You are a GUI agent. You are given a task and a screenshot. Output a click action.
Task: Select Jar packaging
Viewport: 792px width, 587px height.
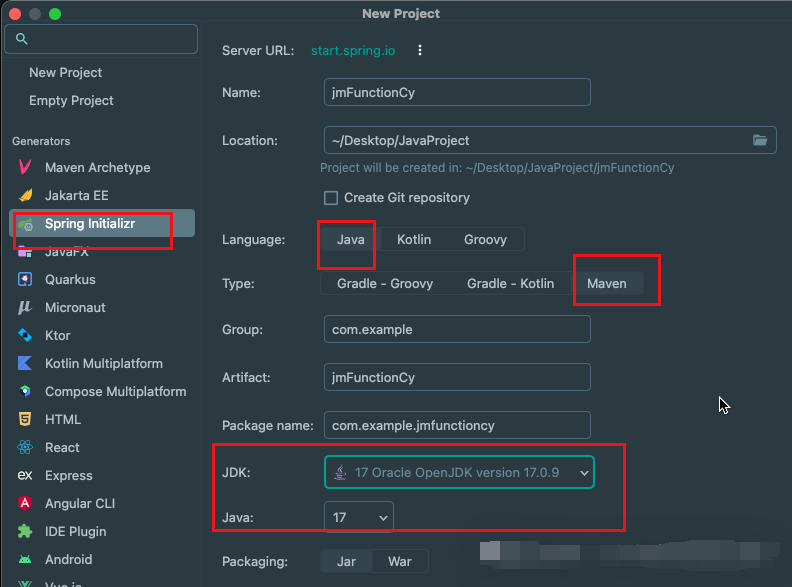[346, 561]
